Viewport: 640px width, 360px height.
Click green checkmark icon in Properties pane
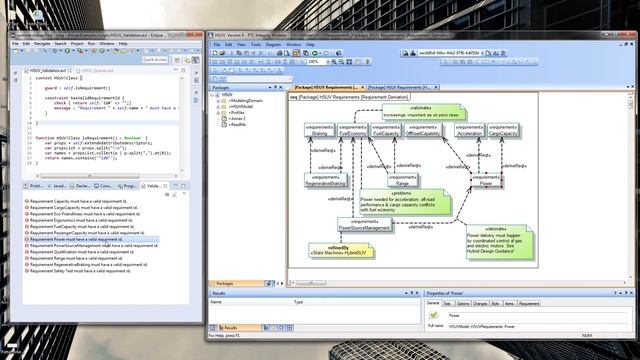[x=433, y=315]
